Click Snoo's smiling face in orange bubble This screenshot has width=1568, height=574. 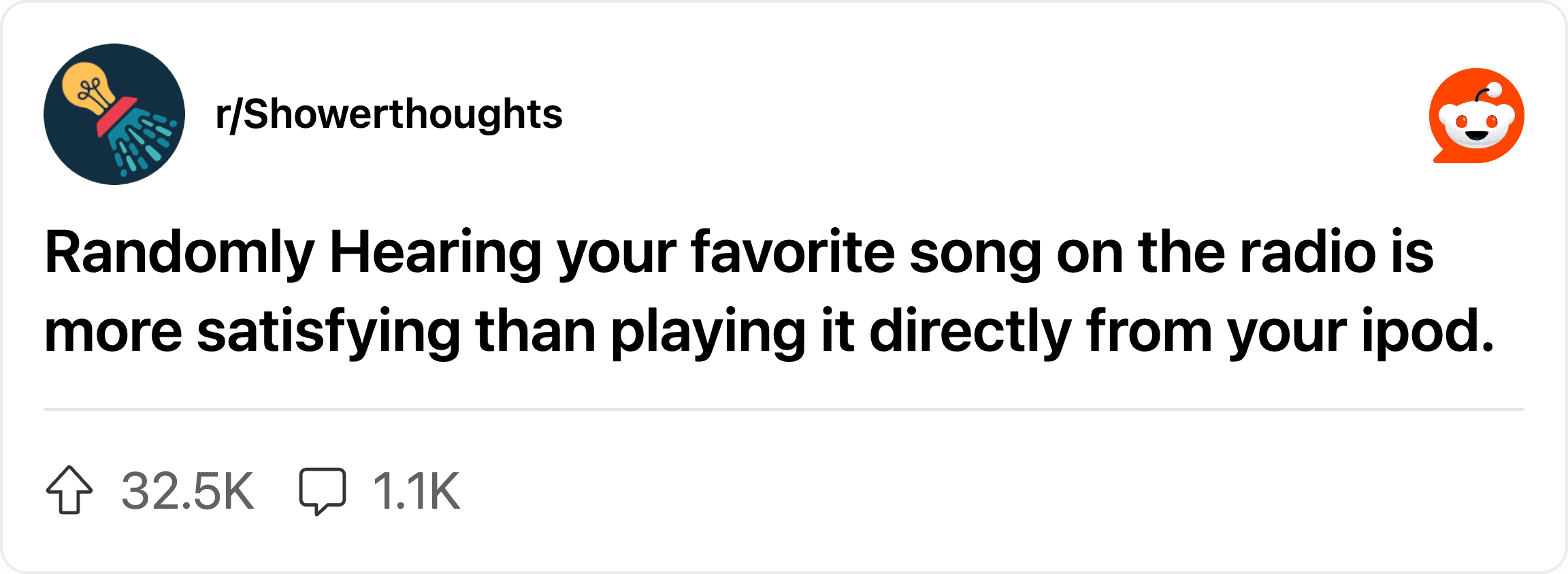tap(1476, 126)
